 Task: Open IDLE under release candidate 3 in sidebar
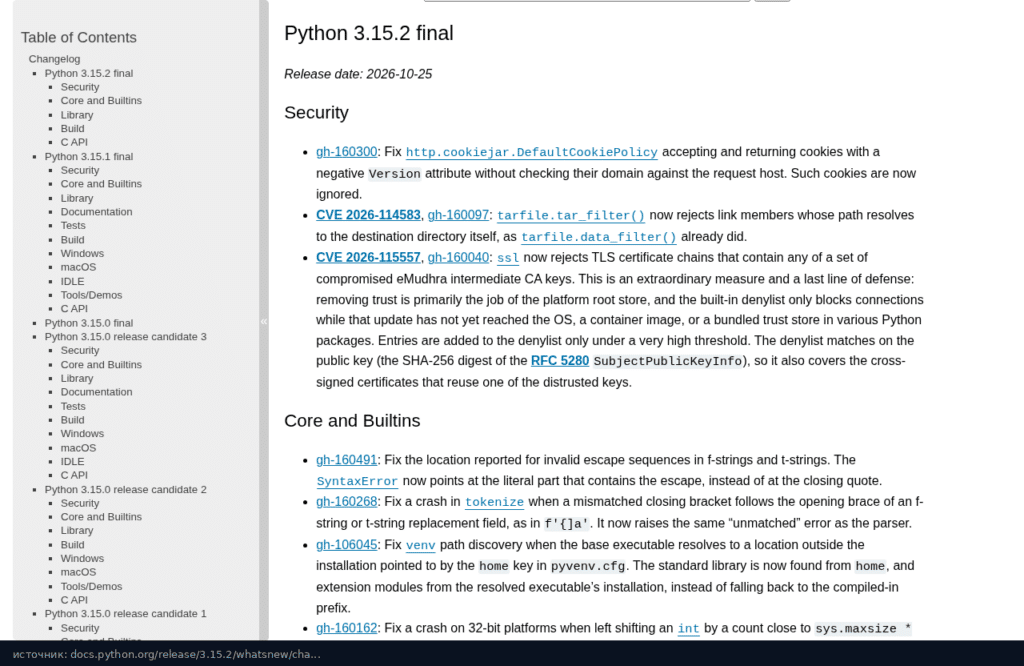click(x=72, y=462)
